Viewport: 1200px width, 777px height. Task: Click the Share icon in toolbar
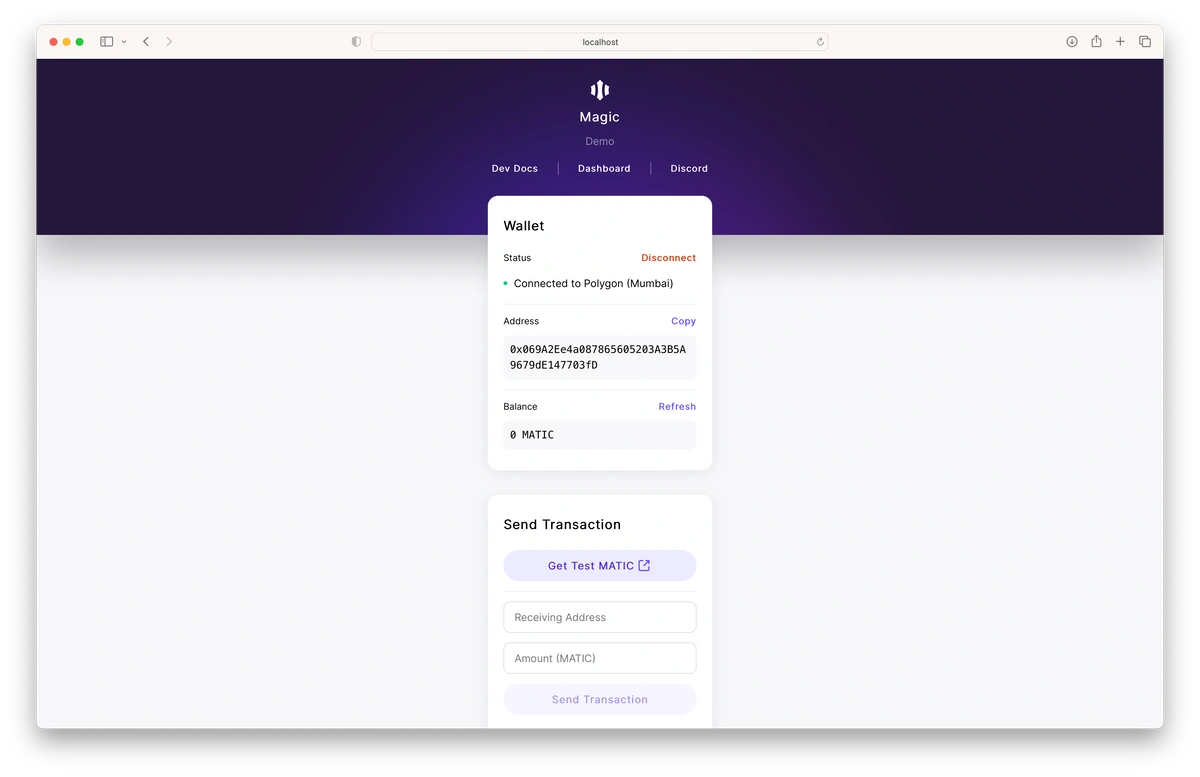1096,41
